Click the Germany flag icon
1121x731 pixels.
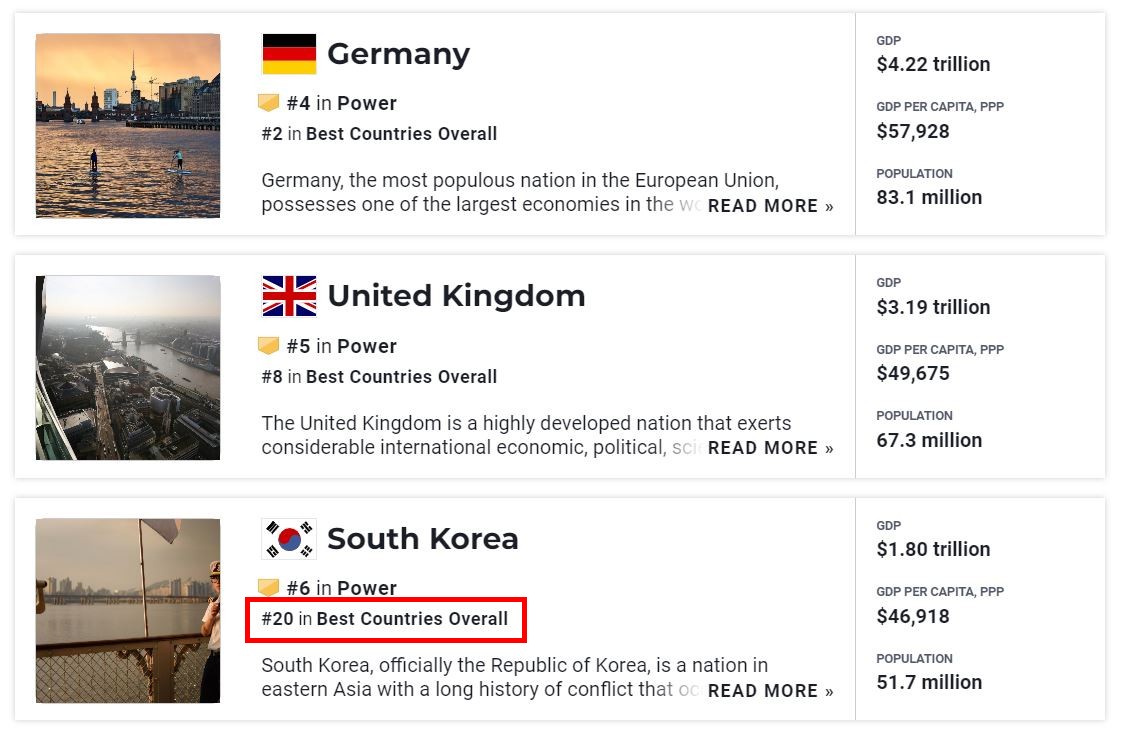[289, 54]
